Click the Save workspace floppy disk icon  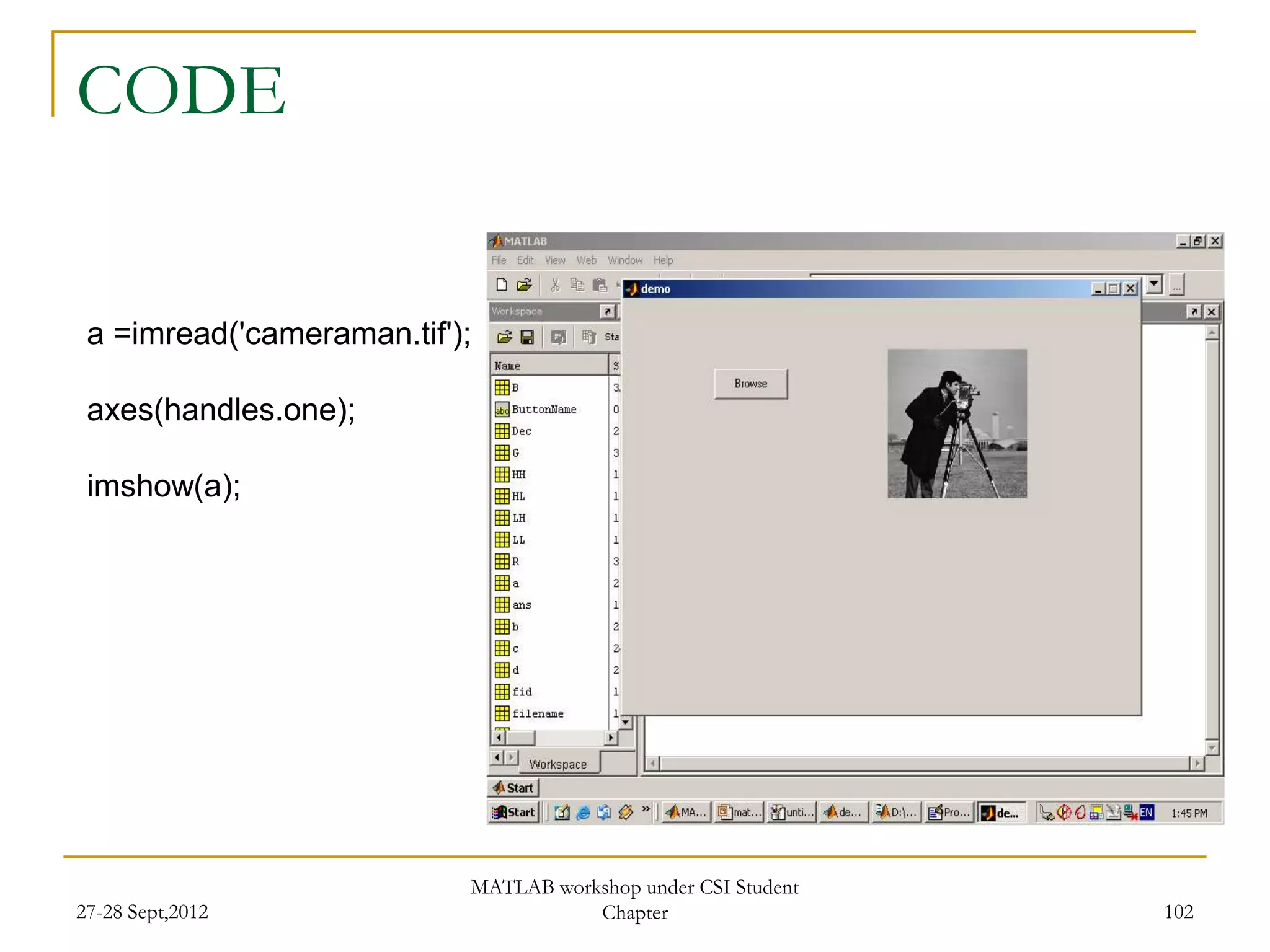[527, 337]
